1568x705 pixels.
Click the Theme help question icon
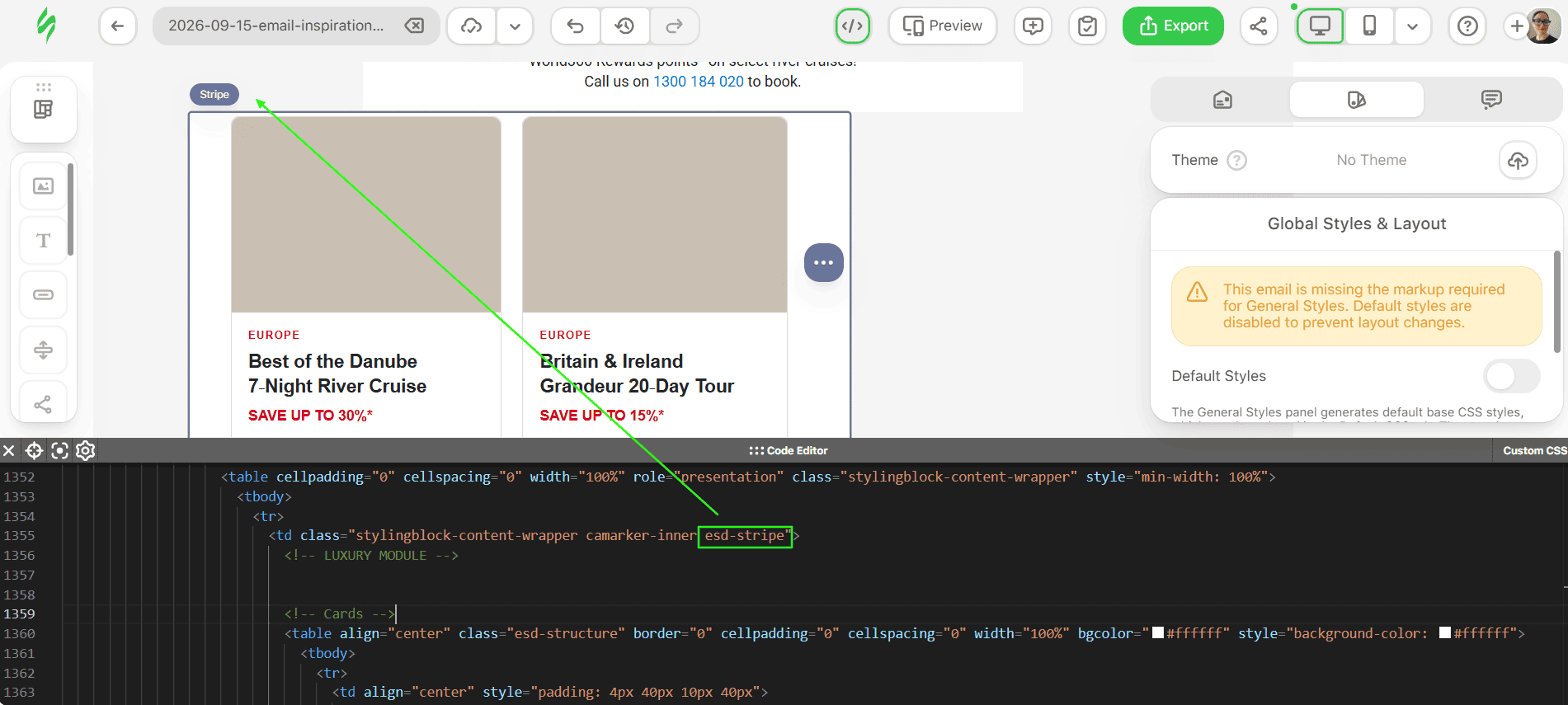(1236, 160)
